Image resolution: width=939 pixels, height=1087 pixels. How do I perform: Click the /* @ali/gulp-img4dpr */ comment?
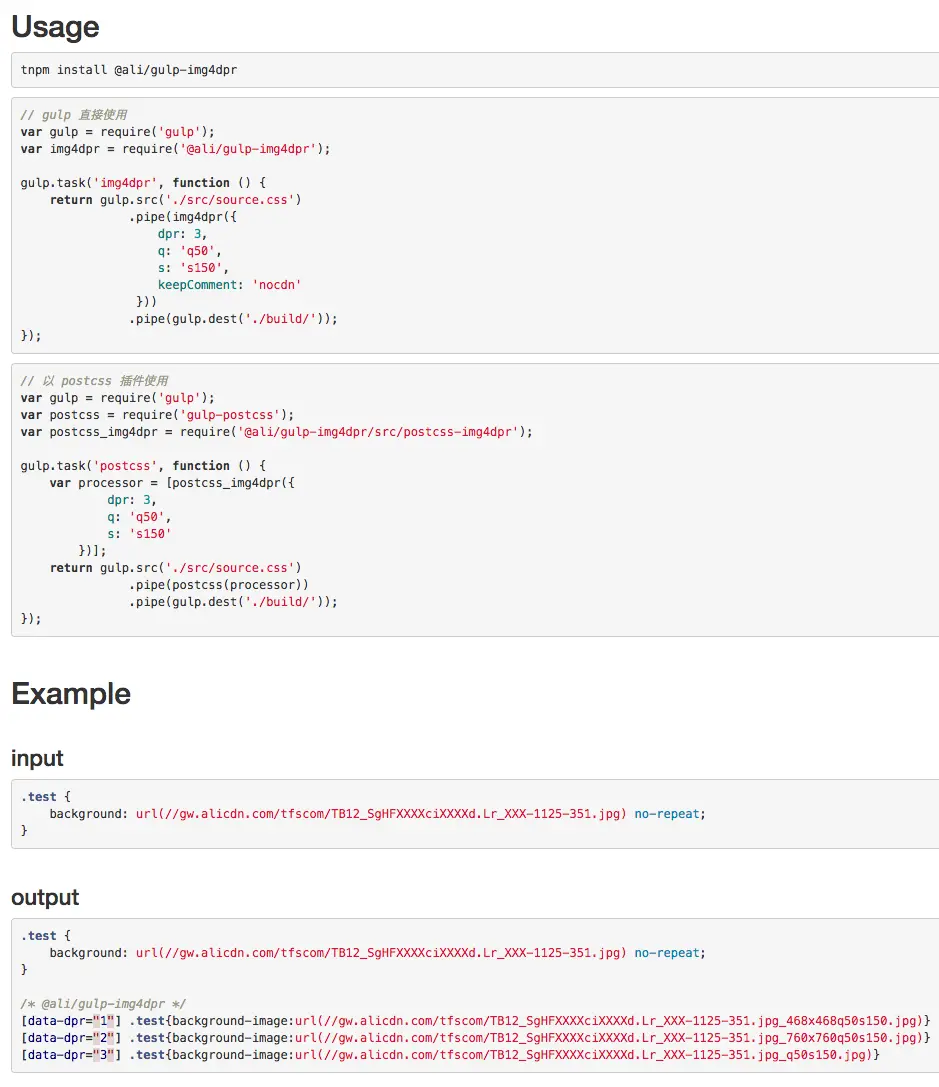103,1004
